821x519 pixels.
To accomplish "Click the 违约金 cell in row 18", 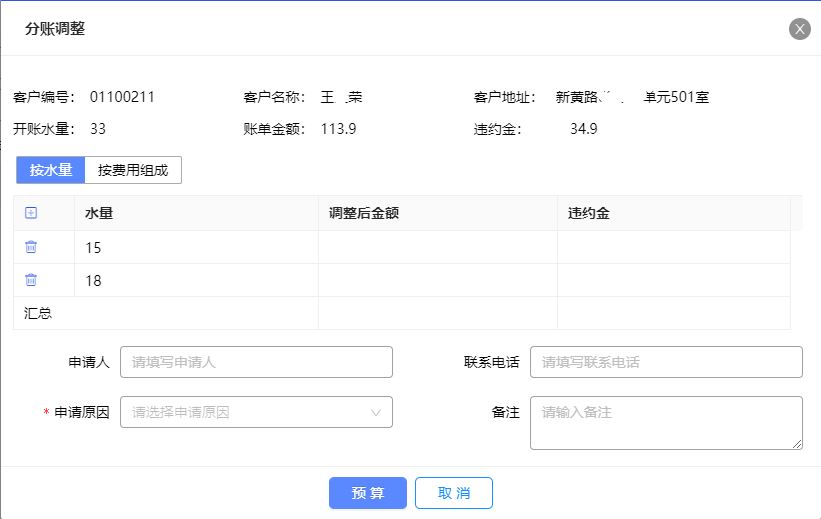I will [x=674, y=280].
